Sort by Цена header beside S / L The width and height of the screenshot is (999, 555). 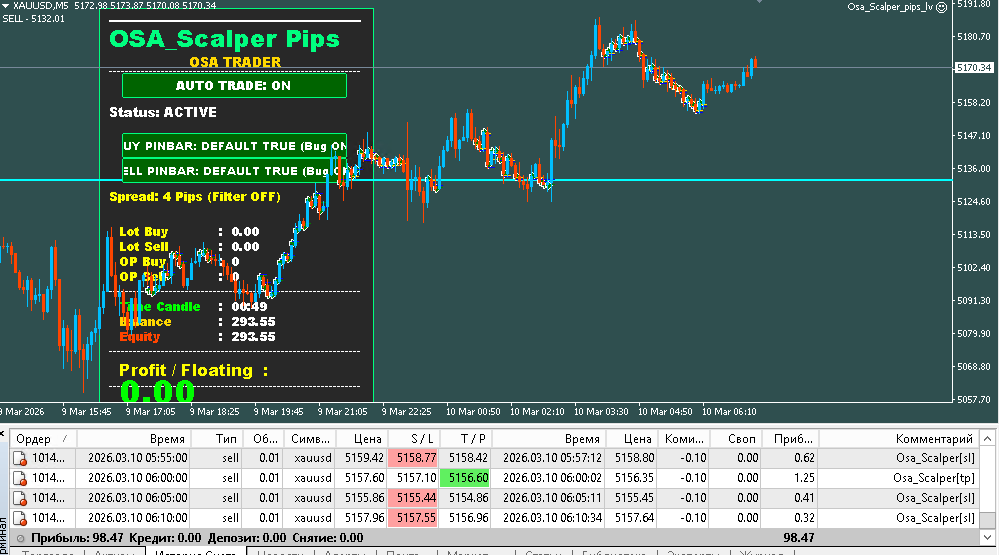tap(361, 439)
